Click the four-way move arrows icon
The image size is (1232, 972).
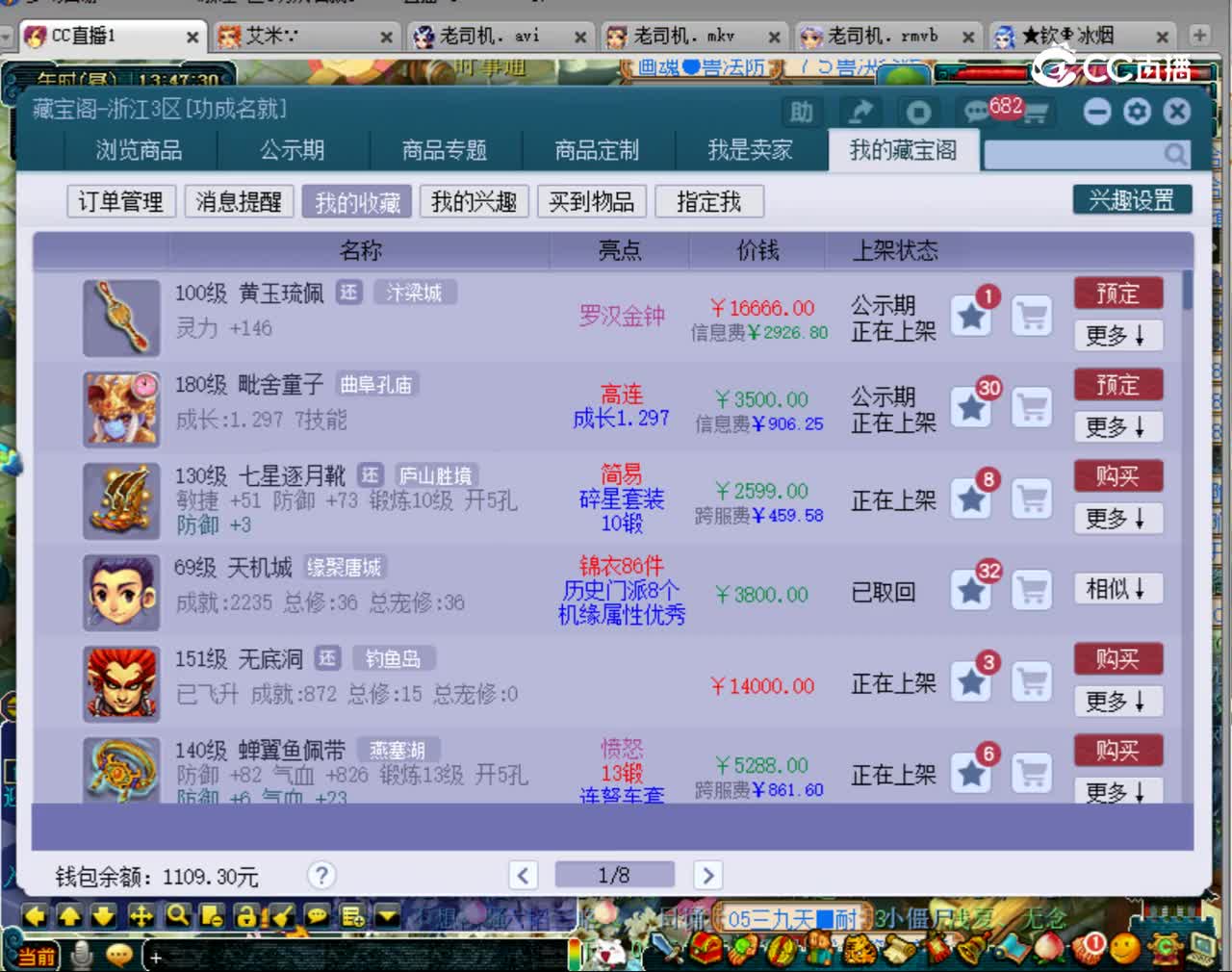141,915
